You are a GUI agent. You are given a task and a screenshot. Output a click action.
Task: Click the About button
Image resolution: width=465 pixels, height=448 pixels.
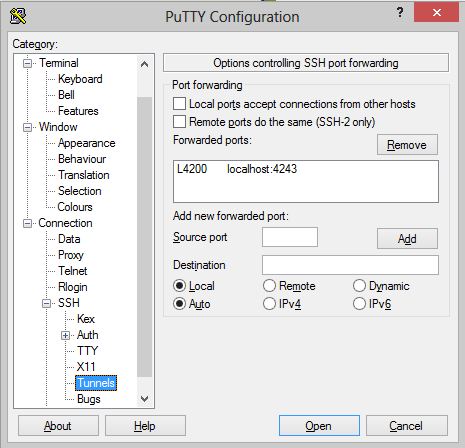(58, 426)
